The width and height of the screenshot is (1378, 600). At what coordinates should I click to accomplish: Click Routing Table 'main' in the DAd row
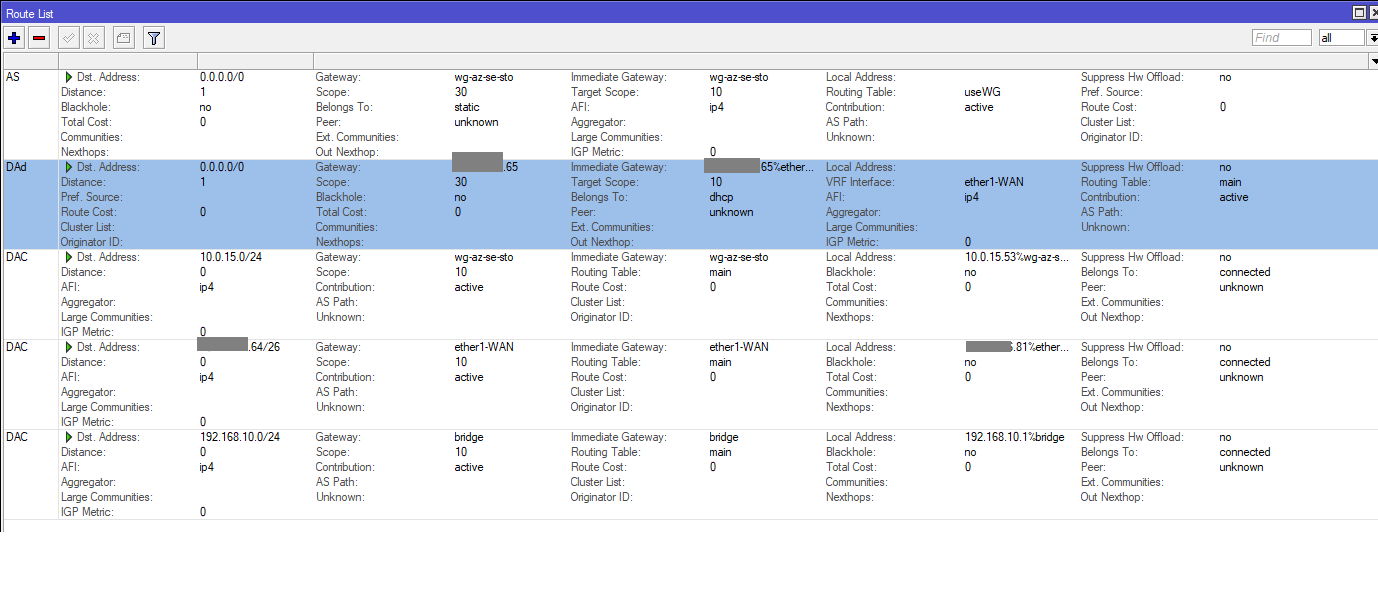point(1230,182)
